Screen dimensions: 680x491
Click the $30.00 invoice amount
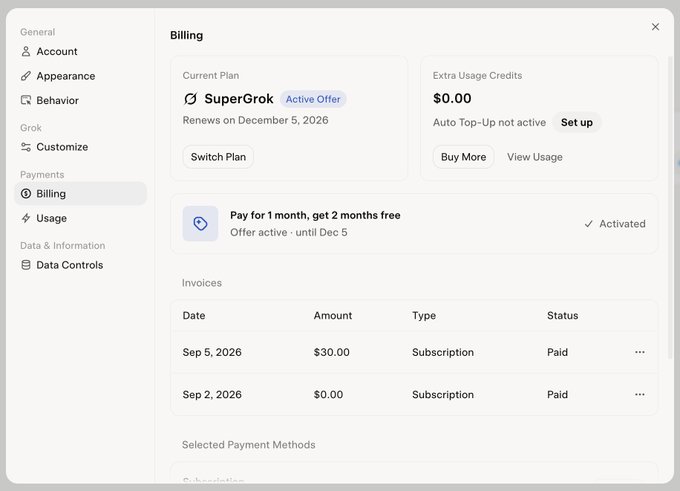click(x=331, y=352)
